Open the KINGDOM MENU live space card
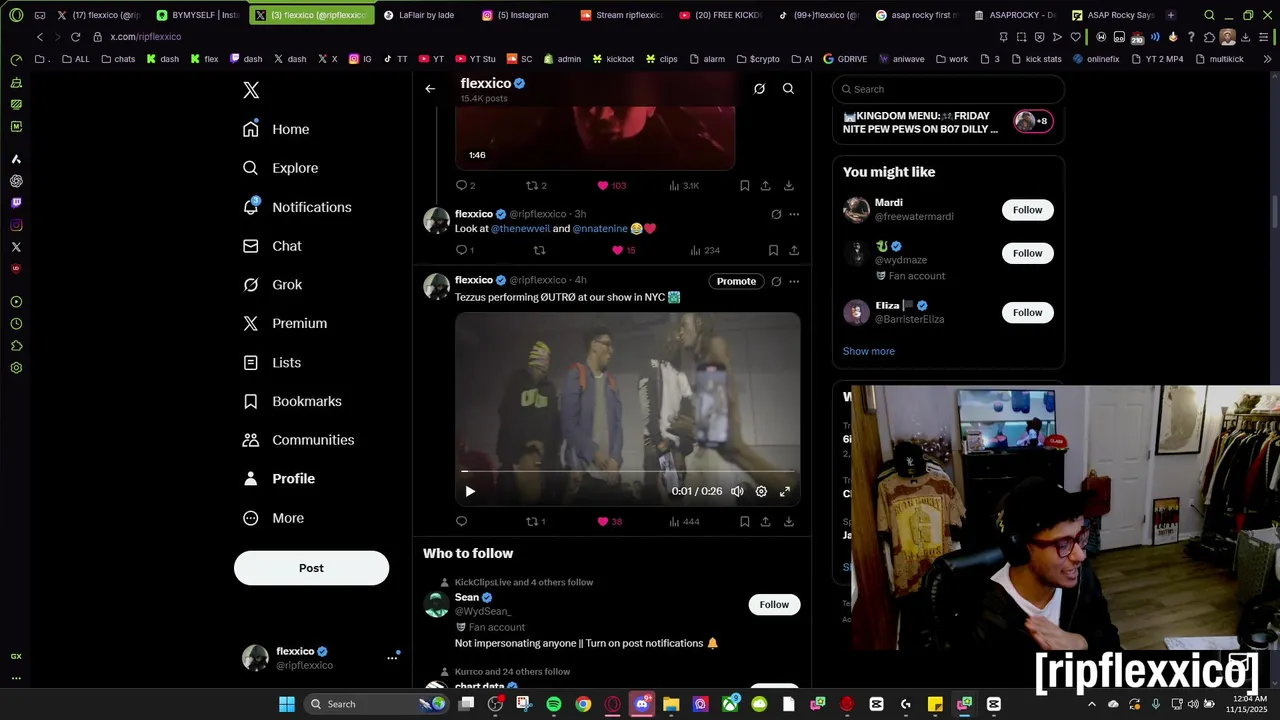1280x720 pixels. click(948, 122)
